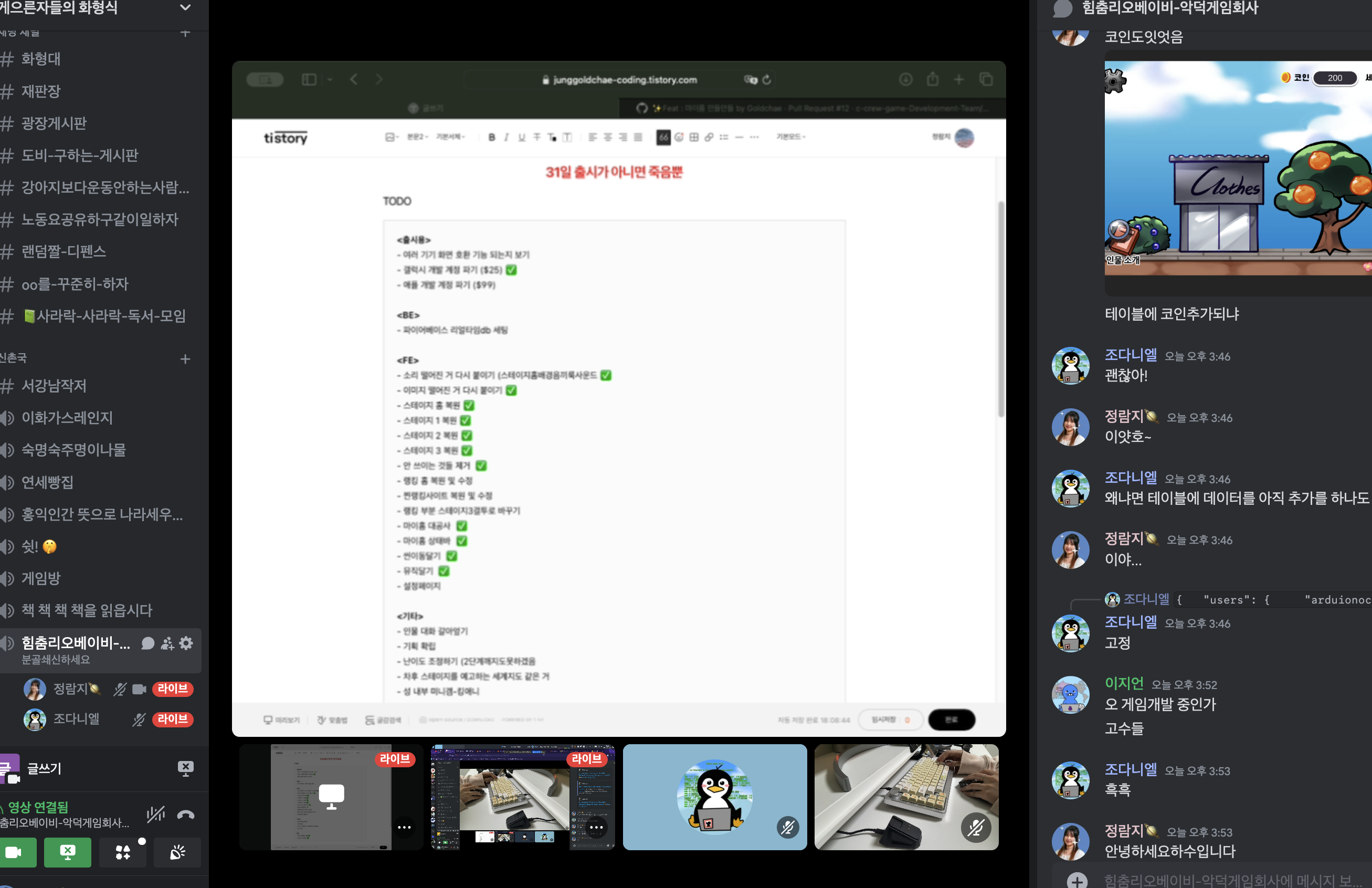Switch to the GitHub Pull Request #12 tab
Image resolution: width=1372 pixels, height=888 pixels.
[x=812, y=108]
